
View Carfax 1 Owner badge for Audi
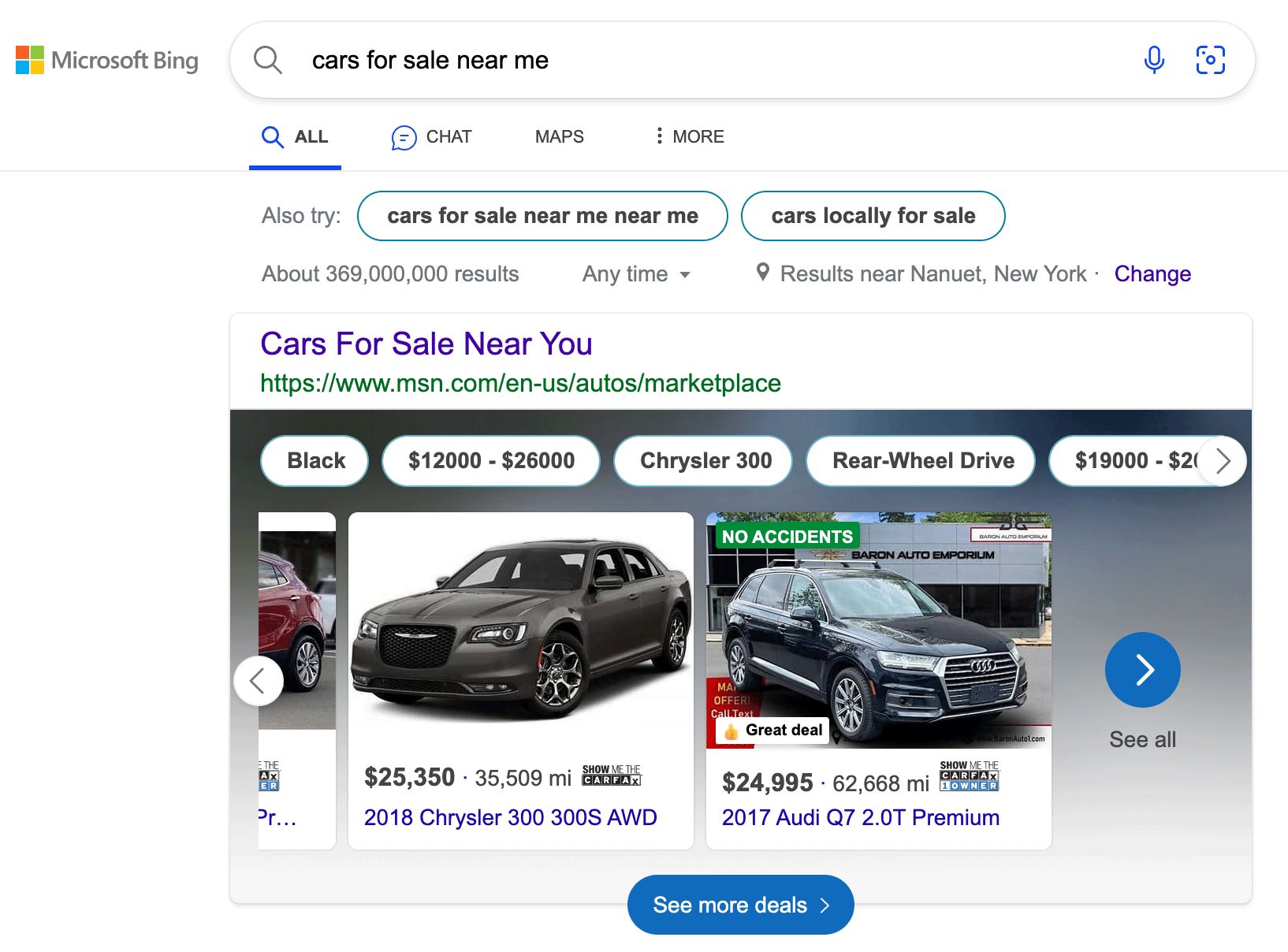(x=970, y=776)
